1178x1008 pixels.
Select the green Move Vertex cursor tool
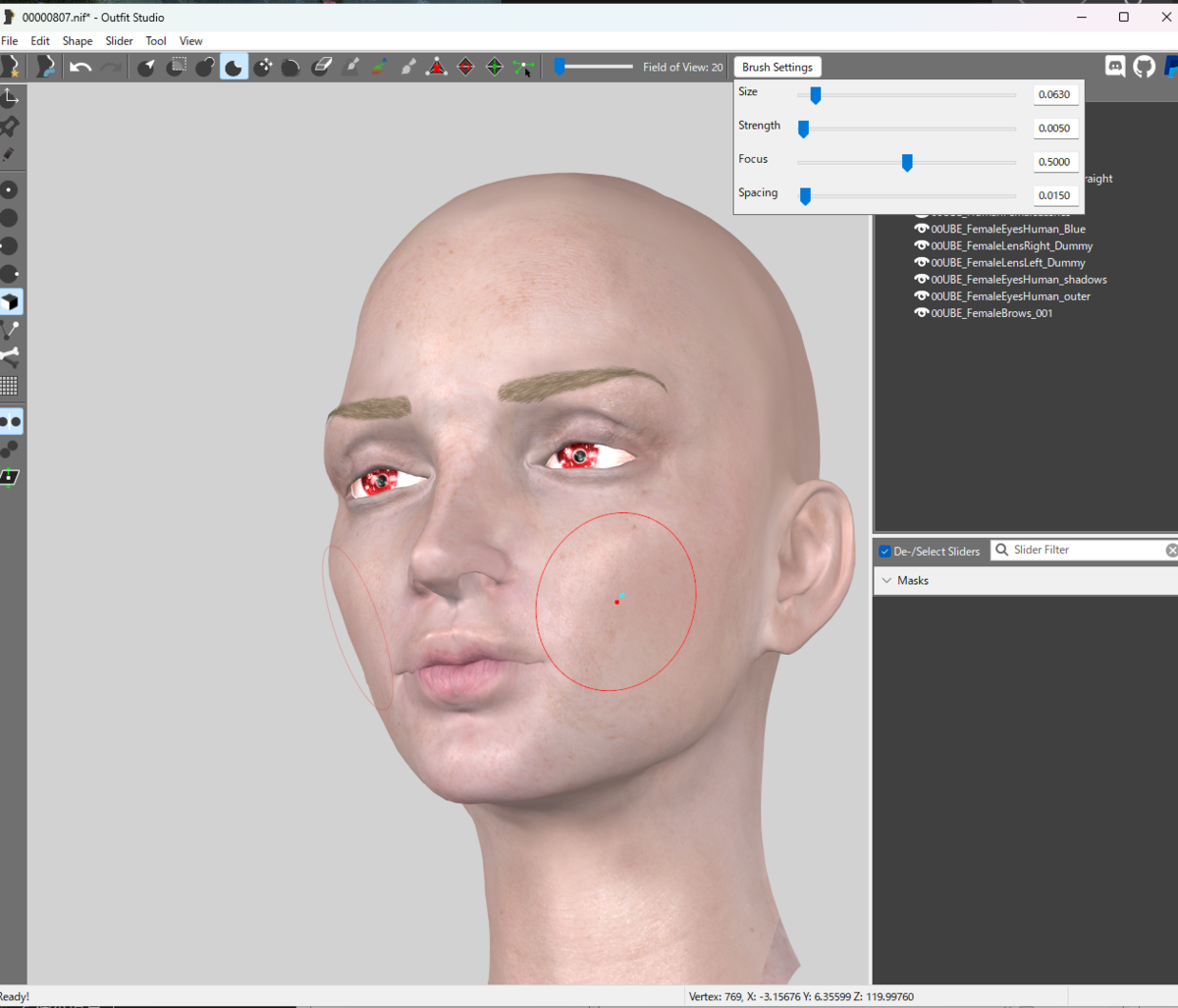tap(524, 67)
